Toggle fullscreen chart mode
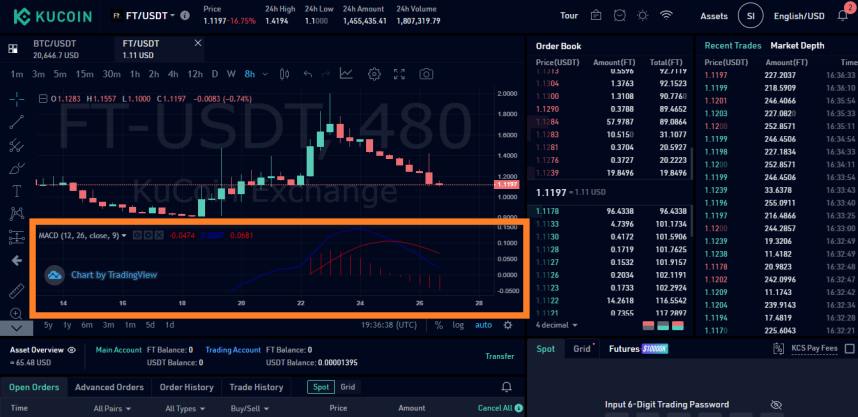The image size is (858, 417). (399, 74)
